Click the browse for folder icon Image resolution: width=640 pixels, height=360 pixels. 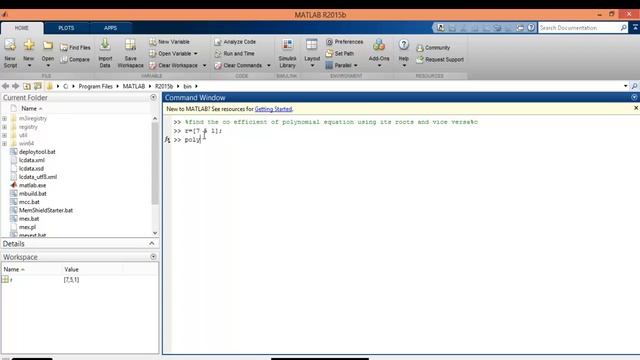(38, 86)
